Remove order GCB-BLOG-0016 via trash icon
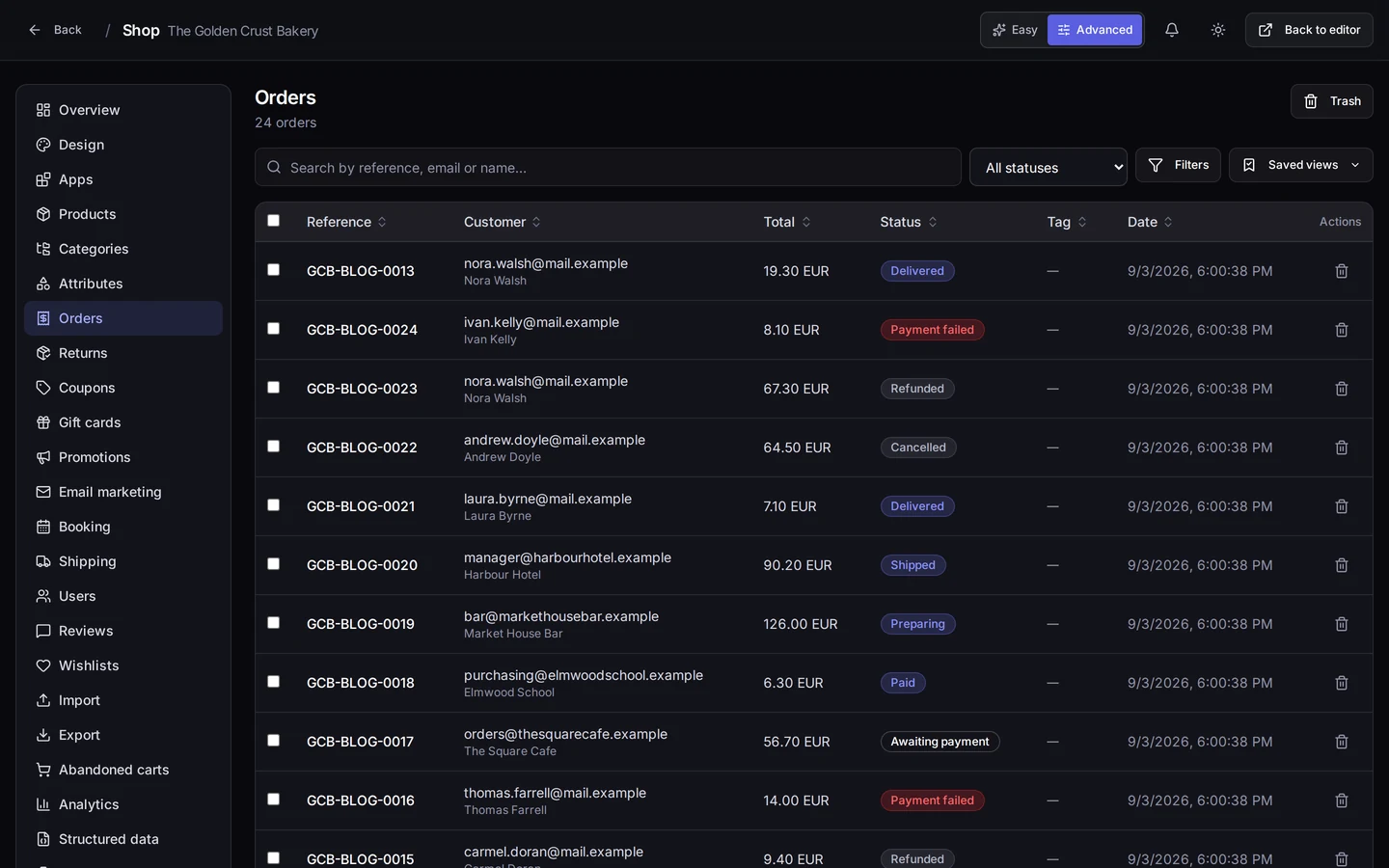1389x868 pixels. click(x=1342, y=800)
